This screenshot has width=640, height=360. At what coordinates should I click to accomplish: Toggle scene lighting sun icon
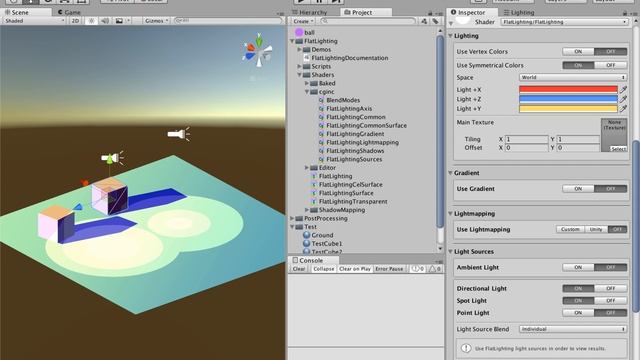pyautogui.click(x=91, y=20)
